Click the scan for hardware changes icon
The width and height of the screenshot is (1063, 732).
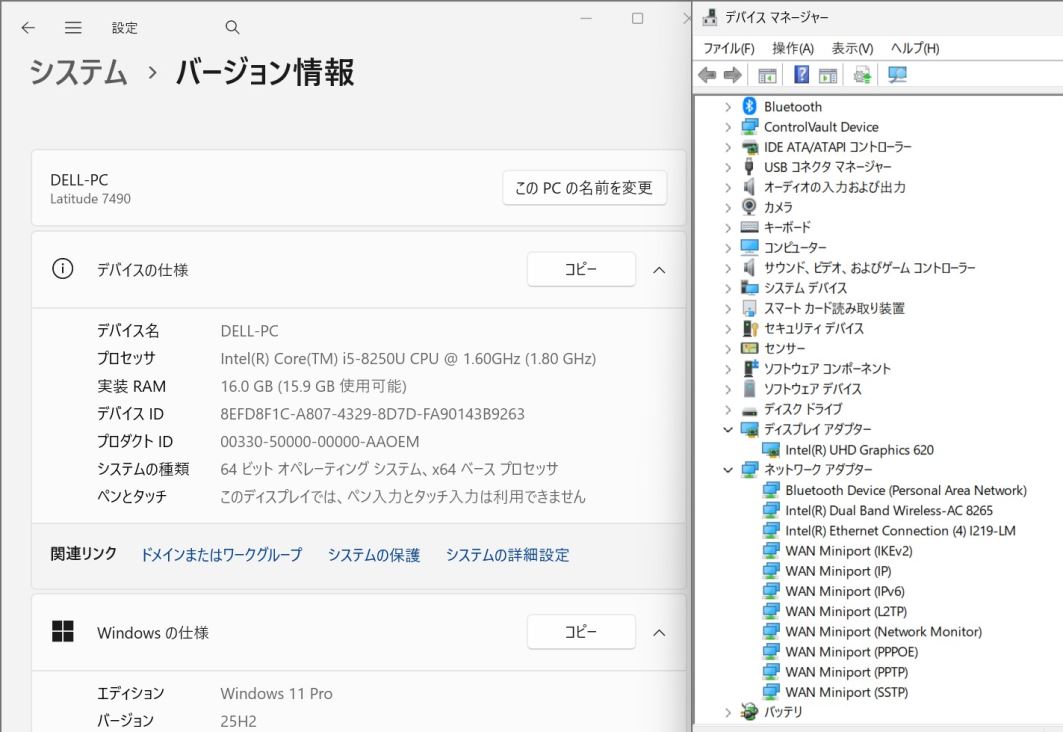coord(897,75)
